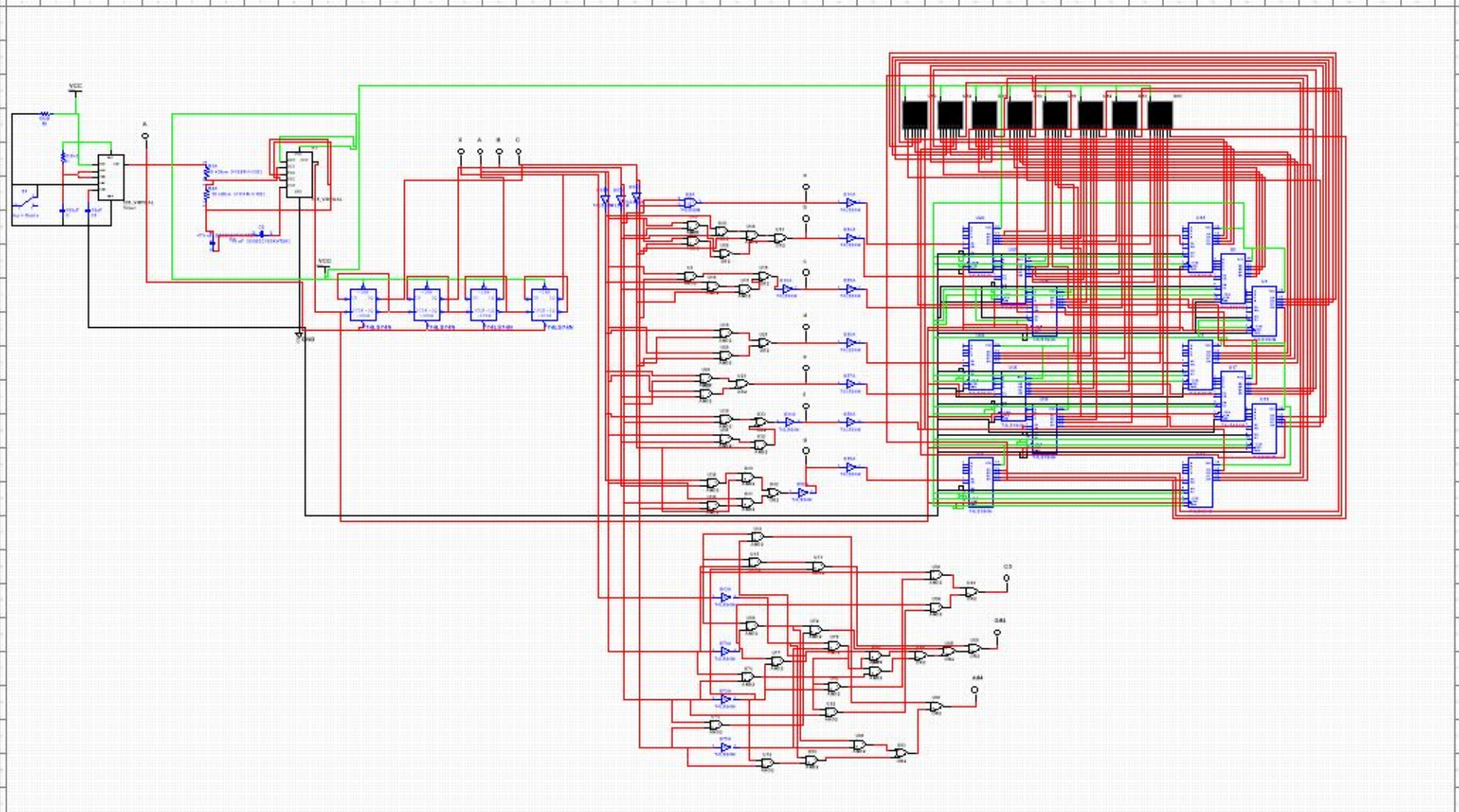This screenshot has height=812, width=1459.
Task: Select the 10uF capacitor beside the 555 timer
Action: coord(63,211)
